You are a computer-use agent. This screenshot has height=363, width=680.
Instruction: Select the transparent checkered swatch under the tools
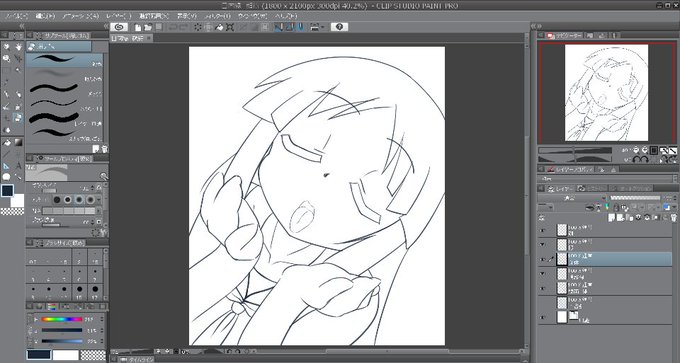coord(12,211)
